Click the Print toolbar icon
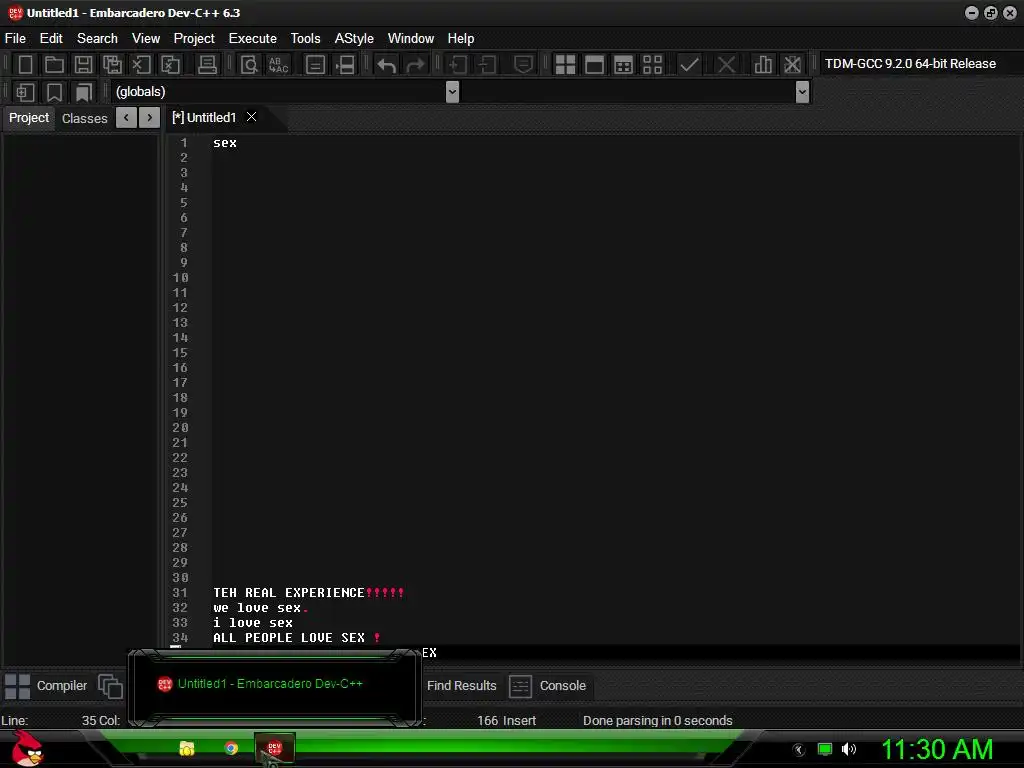Screen dimensions: 1024x768 207,65
